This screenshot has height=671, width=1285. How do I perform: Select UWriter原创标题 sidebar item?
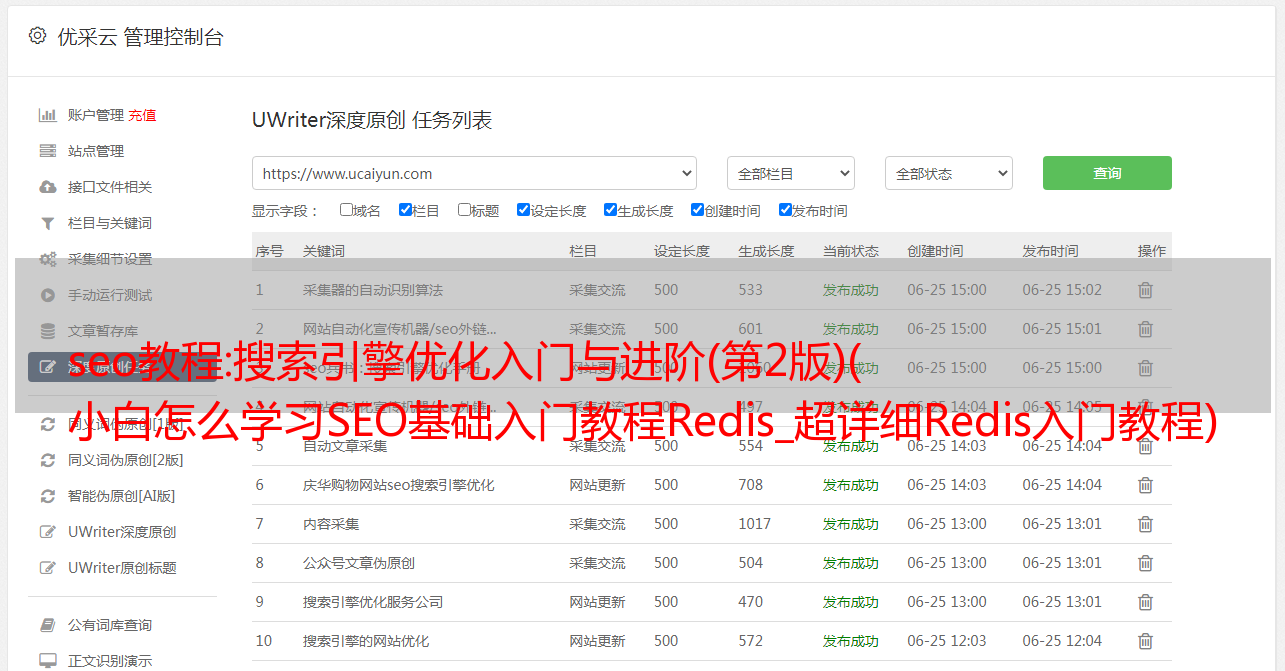click(x=122, y=568)
